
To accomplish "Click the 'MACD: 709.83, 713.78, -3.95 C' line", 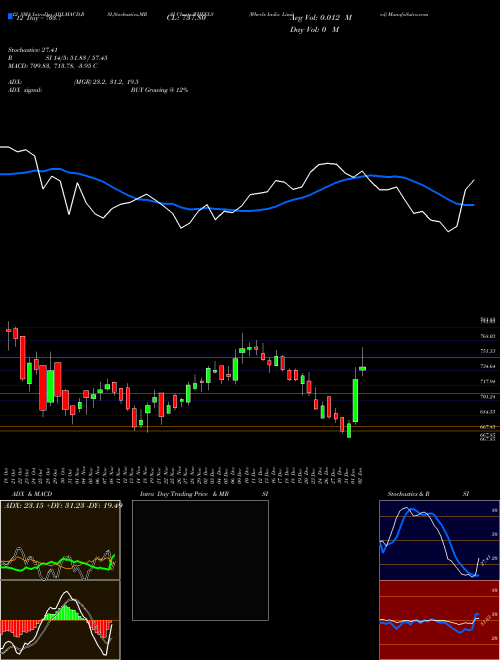I will (x=53, y=66).
